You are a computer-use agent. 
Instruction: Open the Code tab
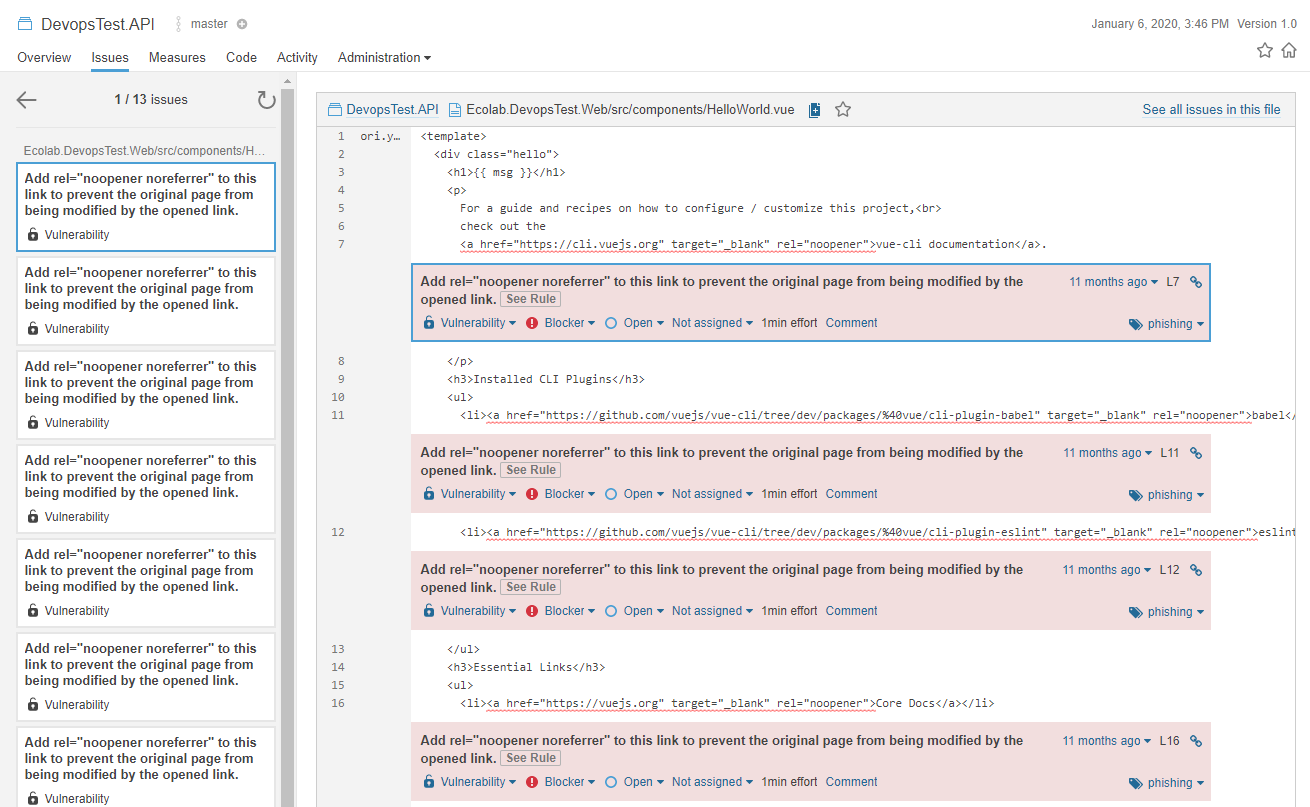tap(241, 58)
